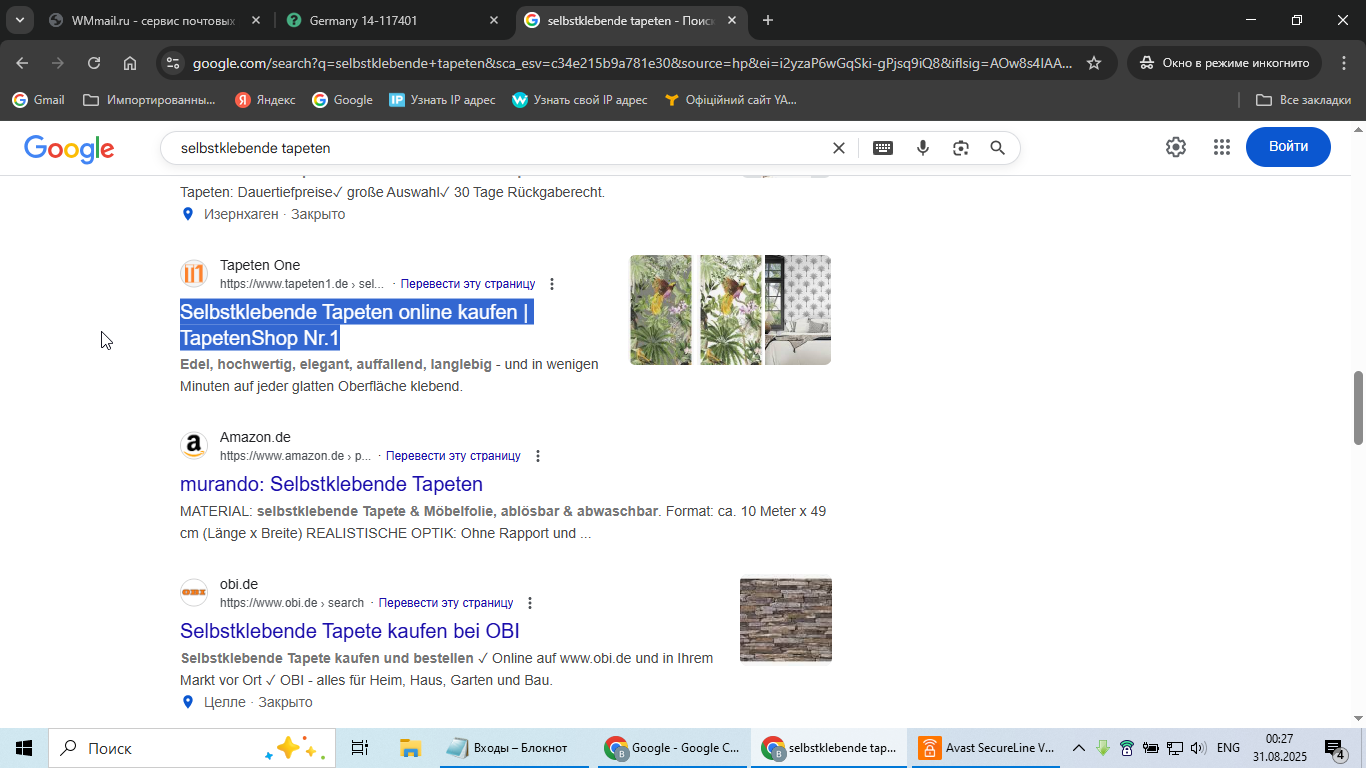Switch to Входы – Блокнот window
This screenshot has height=768, width=1366.
[x=515, y=748]
